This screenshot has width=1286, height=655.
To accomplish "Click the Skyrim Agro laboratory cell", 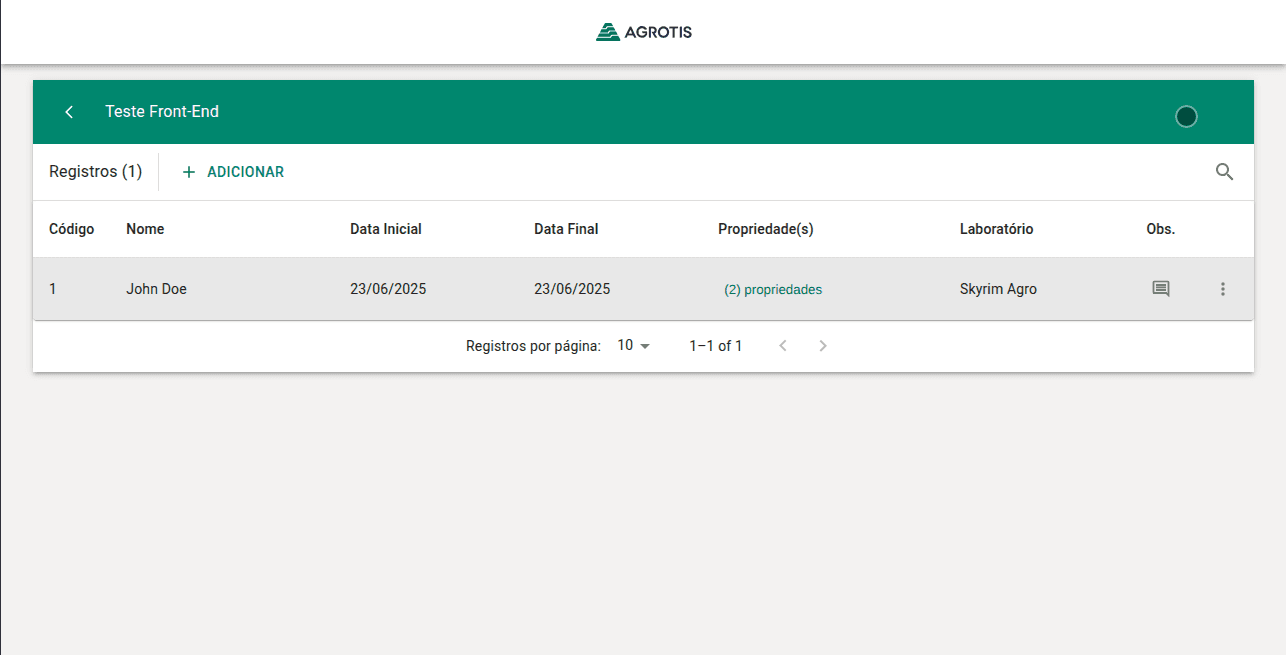I will [998, 289].
